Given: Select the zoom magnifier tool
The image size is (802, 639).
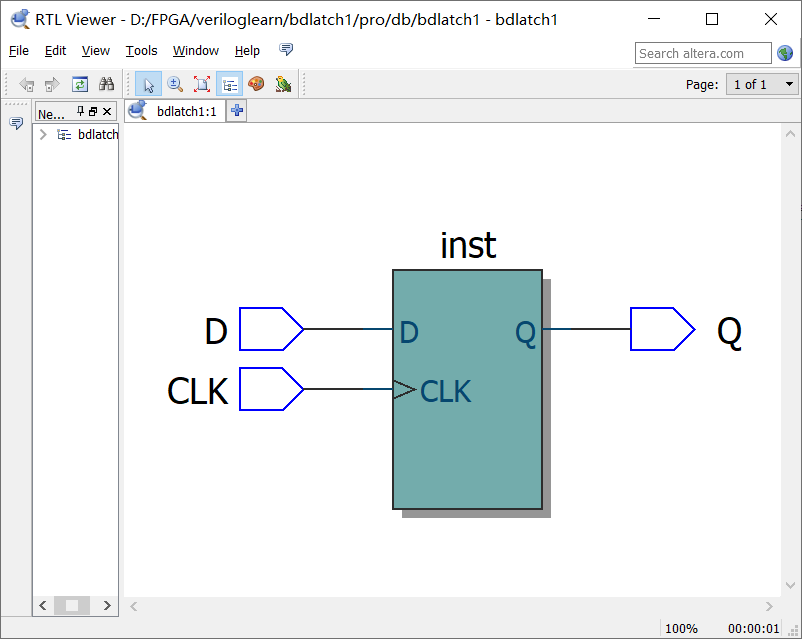Looking at the screenshot, I should (x=175, y=84).
